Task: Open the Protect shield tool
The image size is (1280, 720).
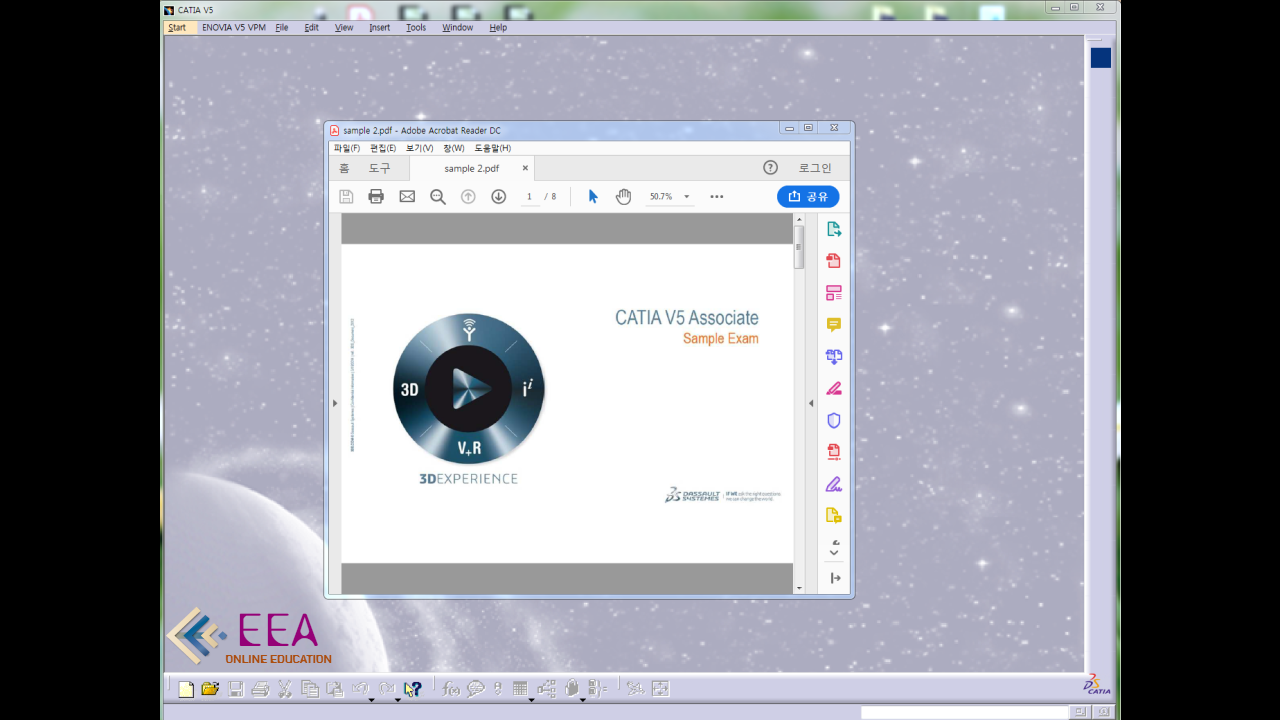Action: click(x=833, y=421)
